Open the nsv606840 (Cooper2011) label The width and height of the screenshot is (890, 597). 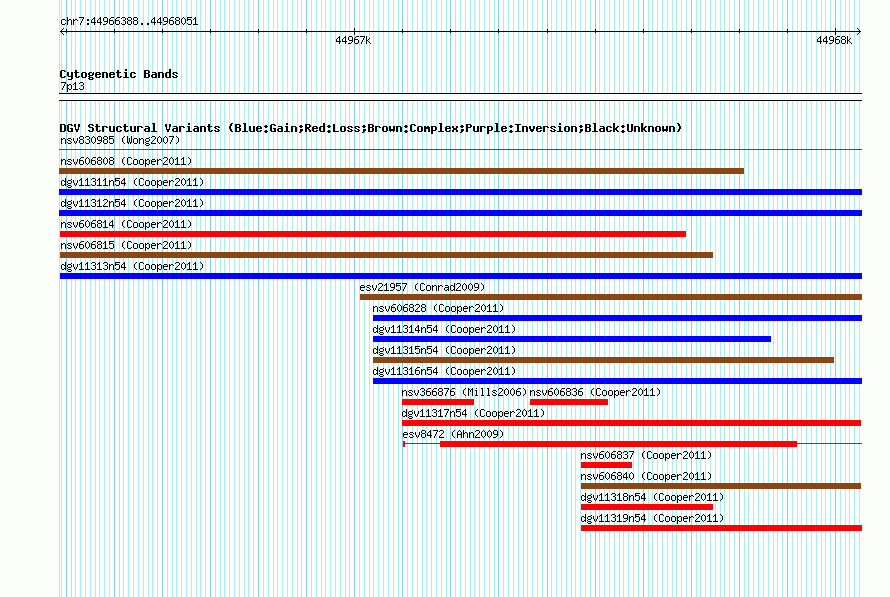tap(646, 476)
